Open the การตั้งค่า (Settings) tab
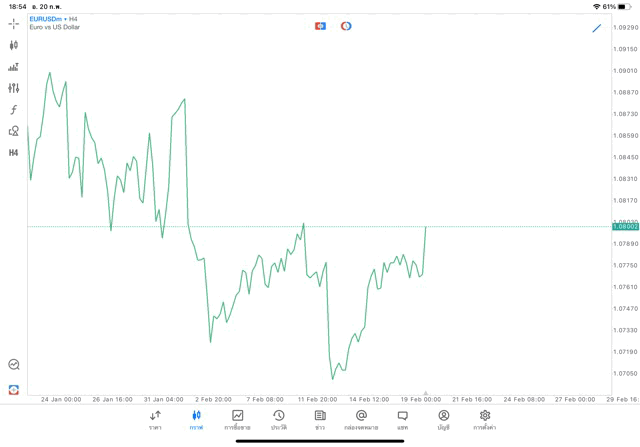Viewport: 640px width, 447px height. coord(485,419)
